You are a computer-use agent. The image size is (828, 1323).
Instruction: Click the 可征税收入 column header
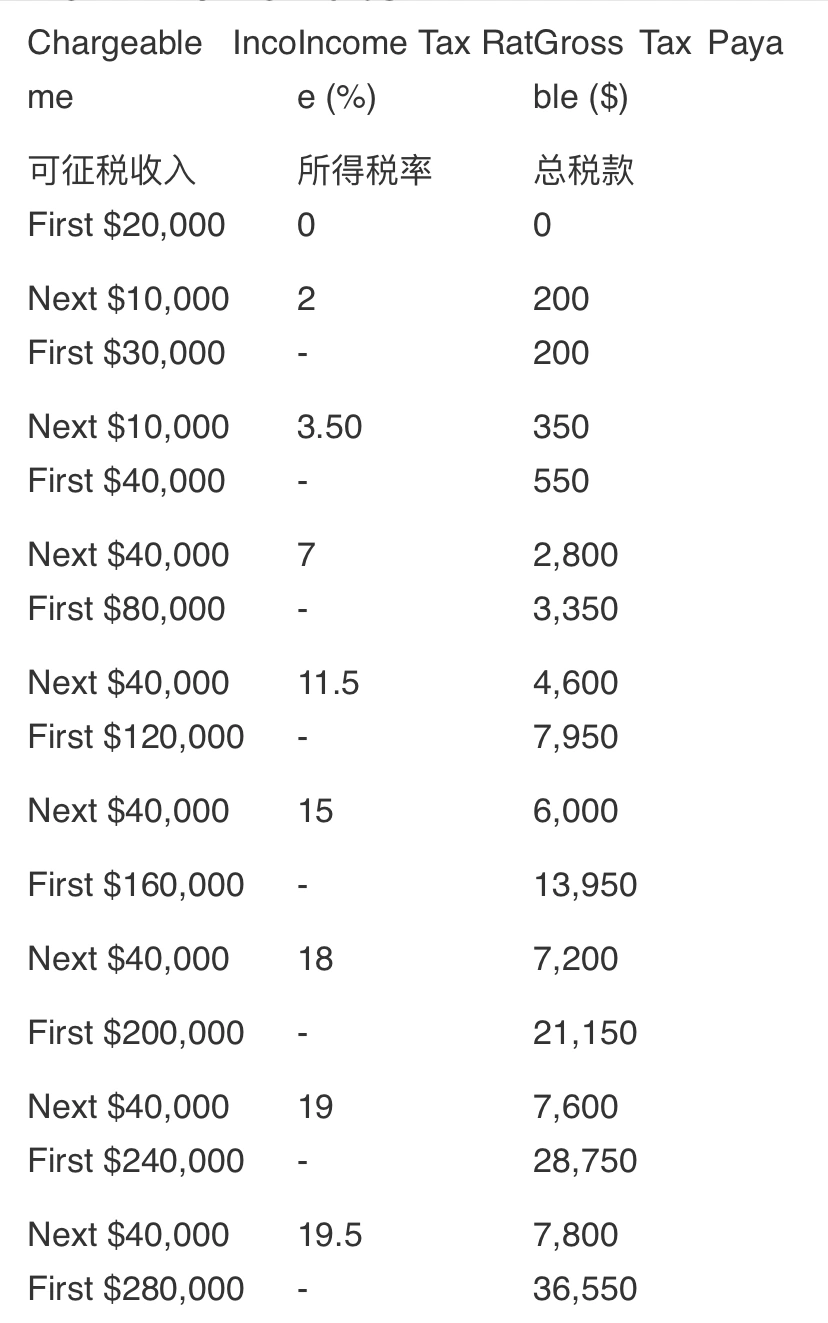click(112, 171)
